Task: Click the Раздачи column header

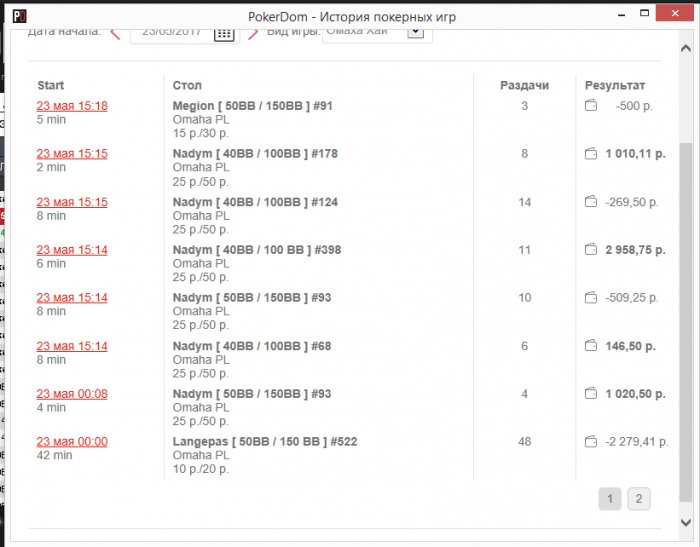Action: (525, 85)
